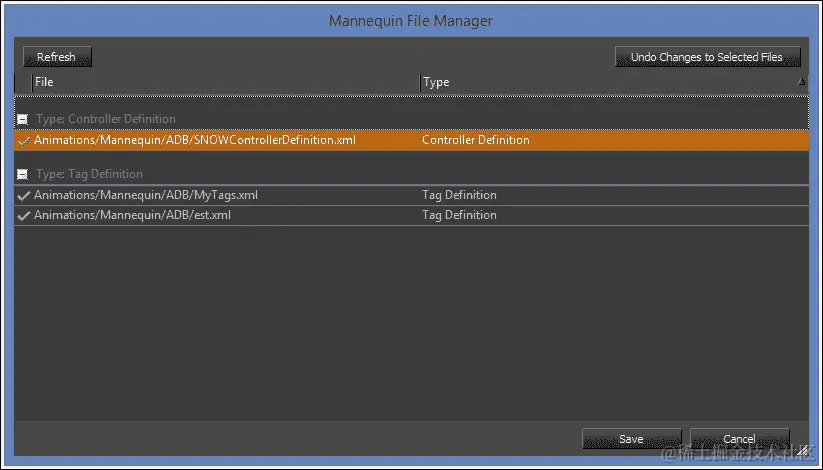Collapse the Type: Controller Definition group
823x470 pixels.
pos(23,119)
